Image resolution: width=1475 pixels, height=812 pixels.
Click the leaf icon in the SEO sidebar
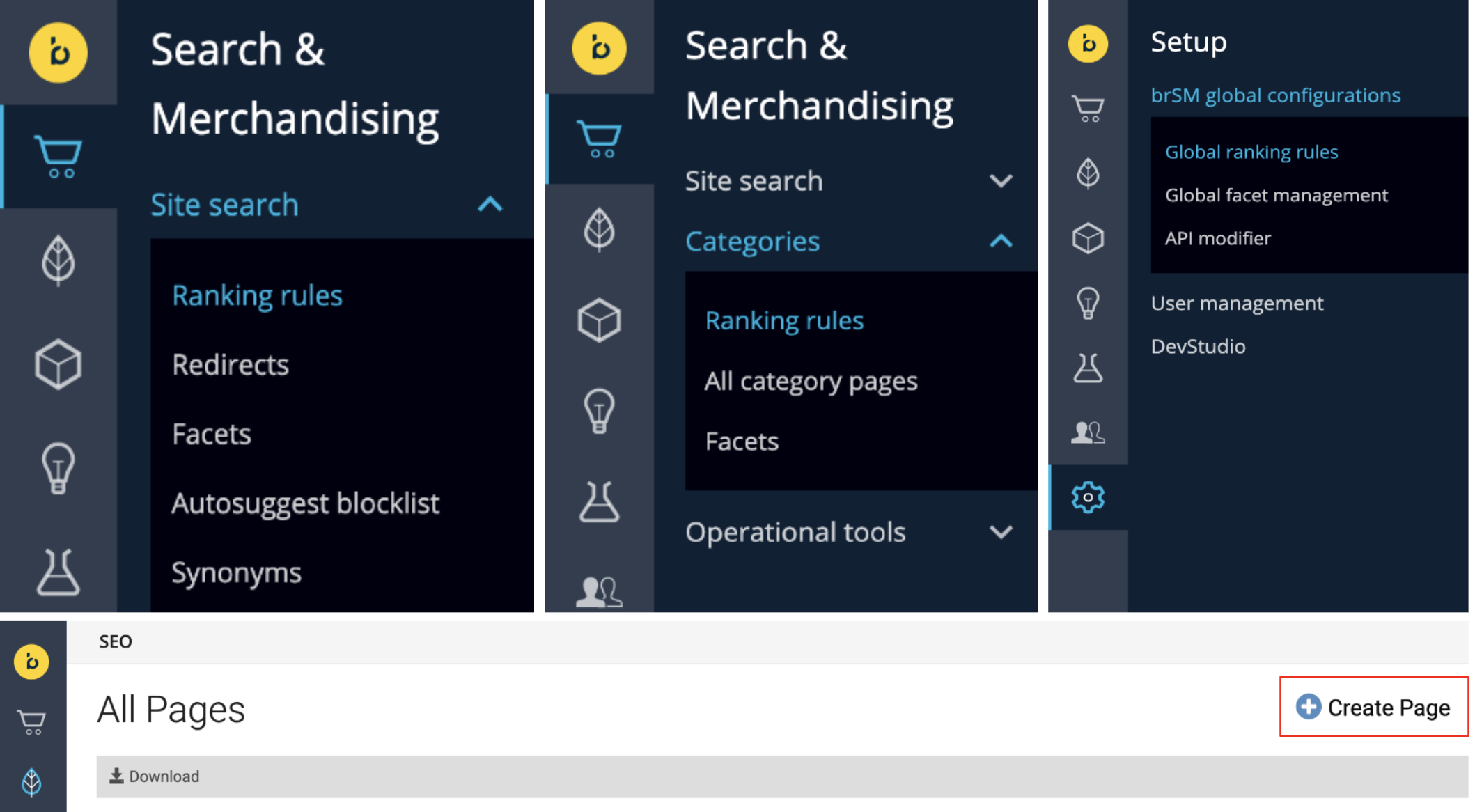[32, 781]
